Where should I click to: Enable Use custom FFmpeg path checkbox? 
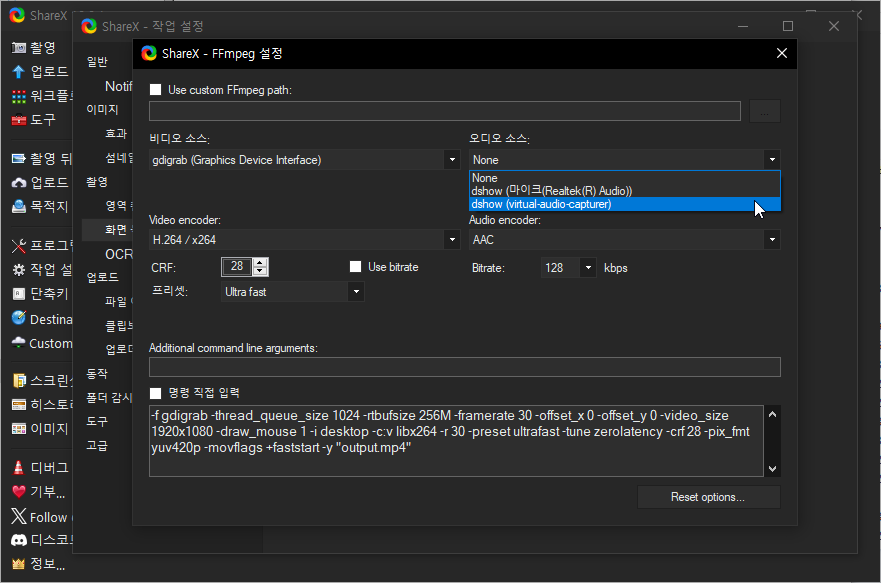click(x=156, y=90)
